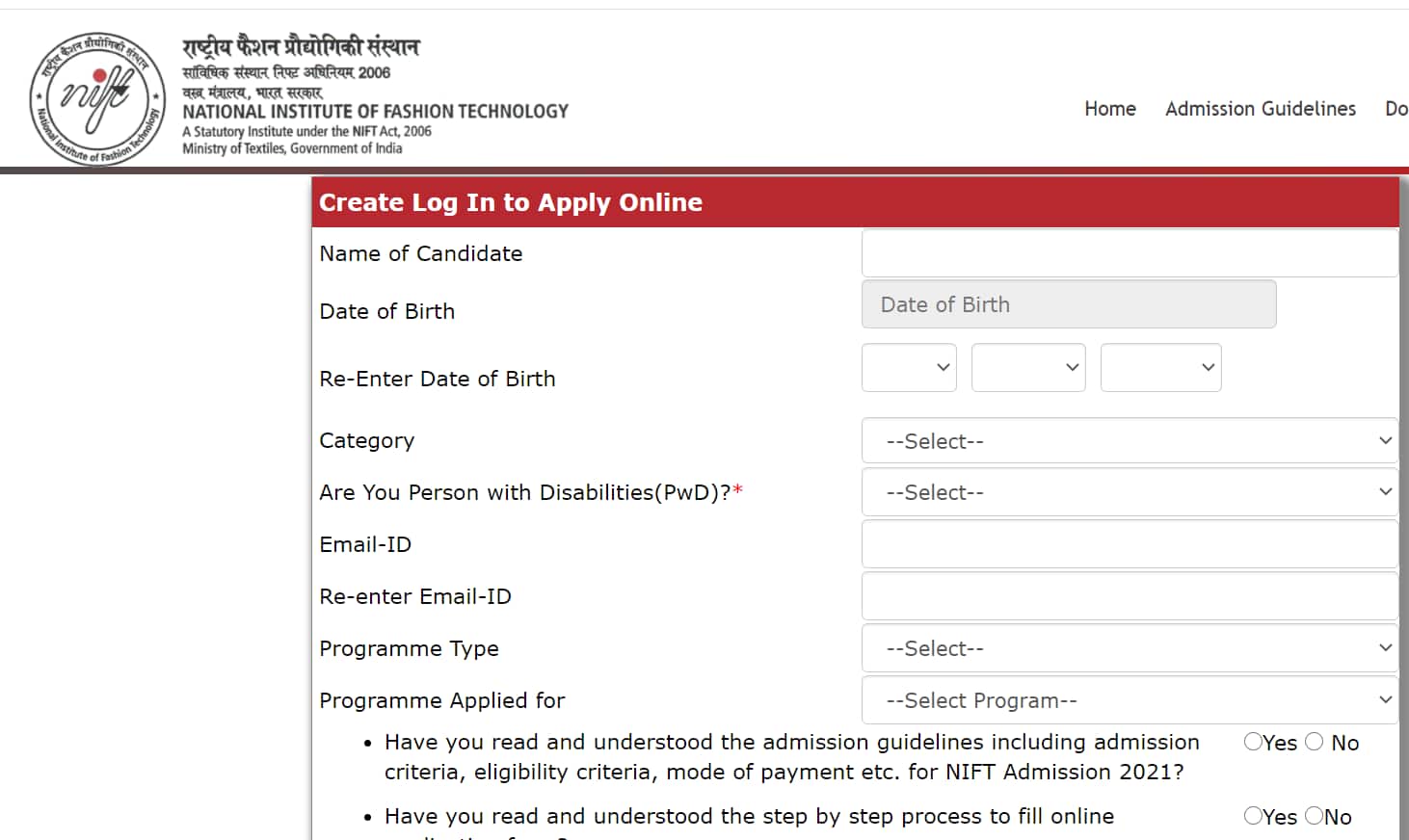
Task: Open the Person with Disabilities dropdown
Action: (x=1129, y=491)
